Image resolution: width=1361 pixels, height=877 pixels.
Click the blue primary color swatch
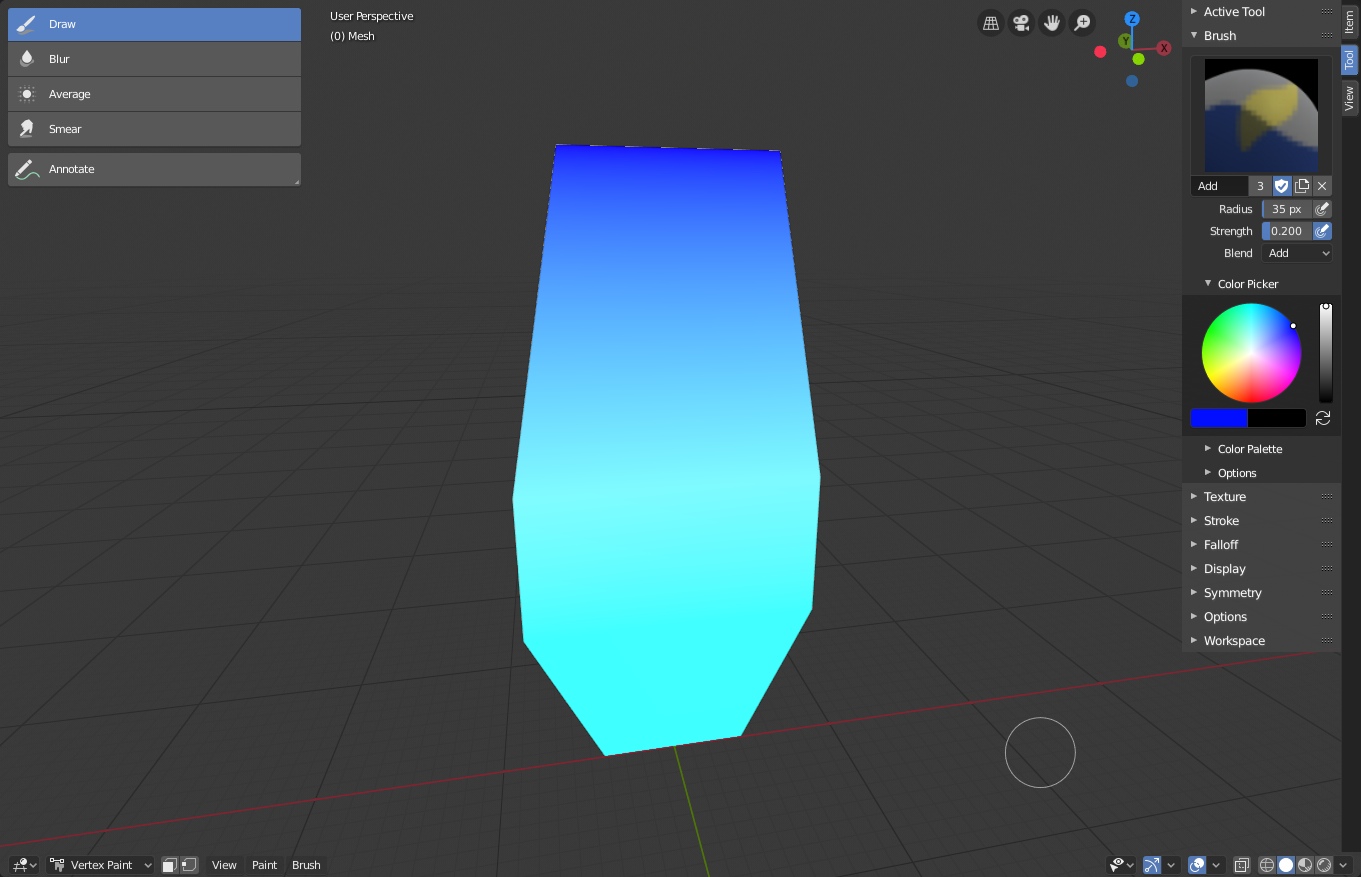point(1219,418)
